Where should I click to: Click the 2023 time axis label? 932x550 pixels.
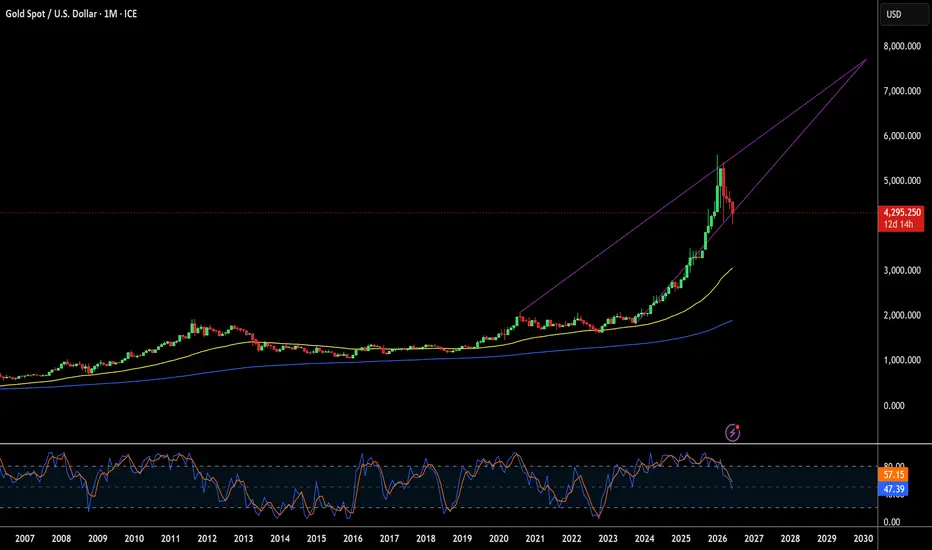(608, 538)
